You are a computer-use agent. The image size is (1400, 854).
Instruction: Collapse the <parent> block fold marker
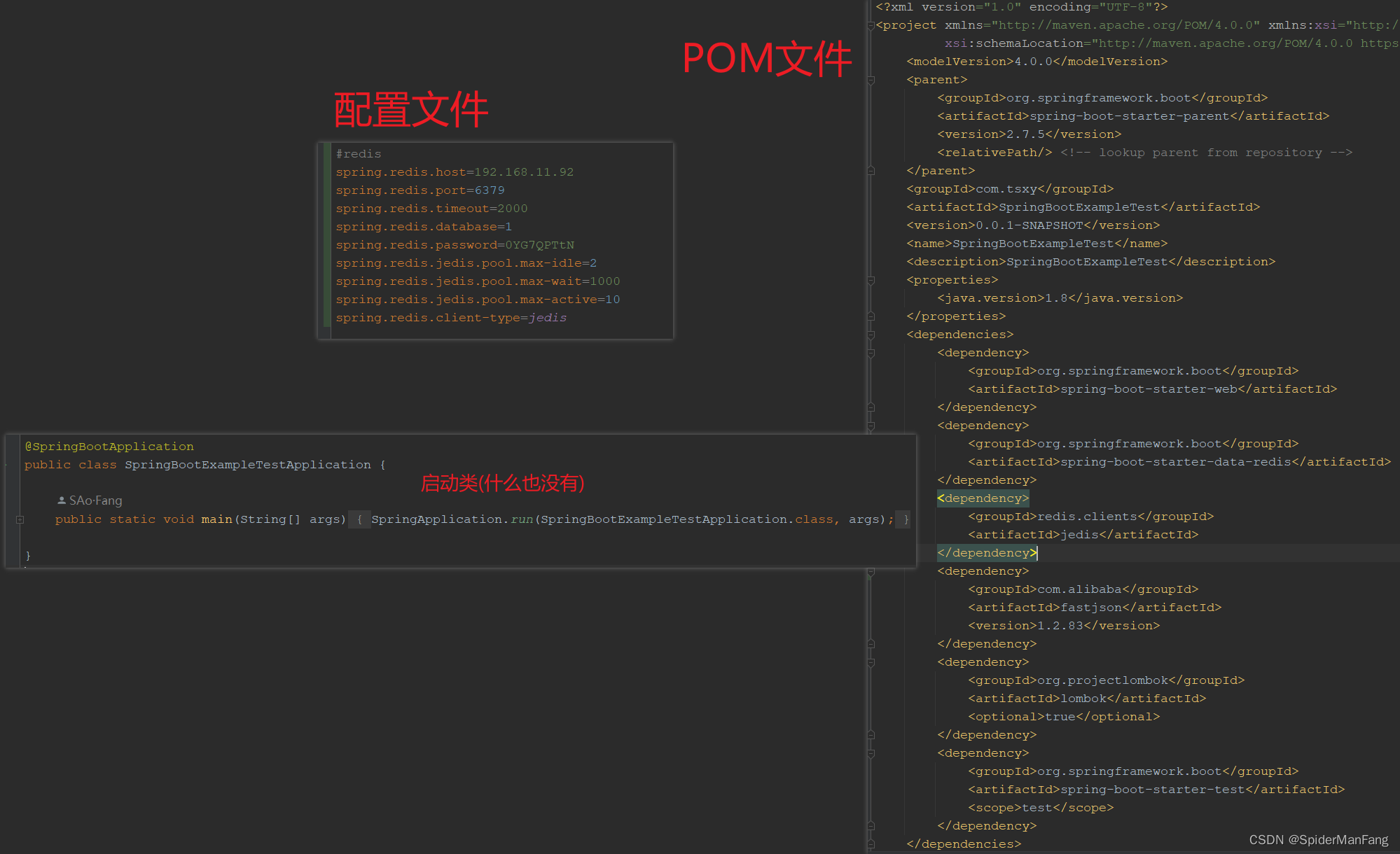[871, 80]
